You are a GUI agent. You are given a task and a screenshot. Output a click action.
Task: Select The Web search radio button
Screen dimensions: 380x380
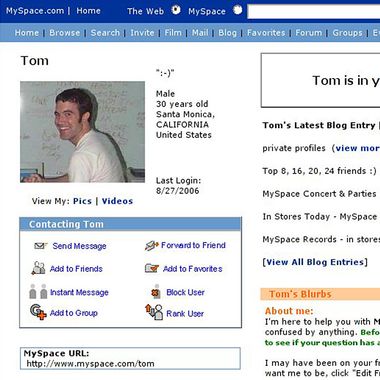pyautogui.click(x=176, y=10)
